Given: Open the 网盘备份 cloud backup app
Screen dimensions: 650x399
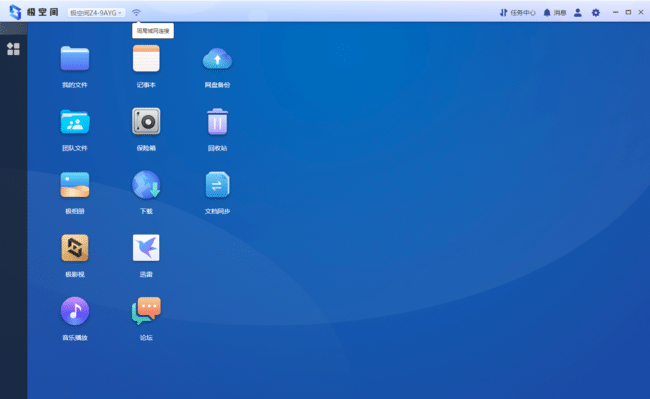Looking at the screenshot, I should [x=217, y=59].
